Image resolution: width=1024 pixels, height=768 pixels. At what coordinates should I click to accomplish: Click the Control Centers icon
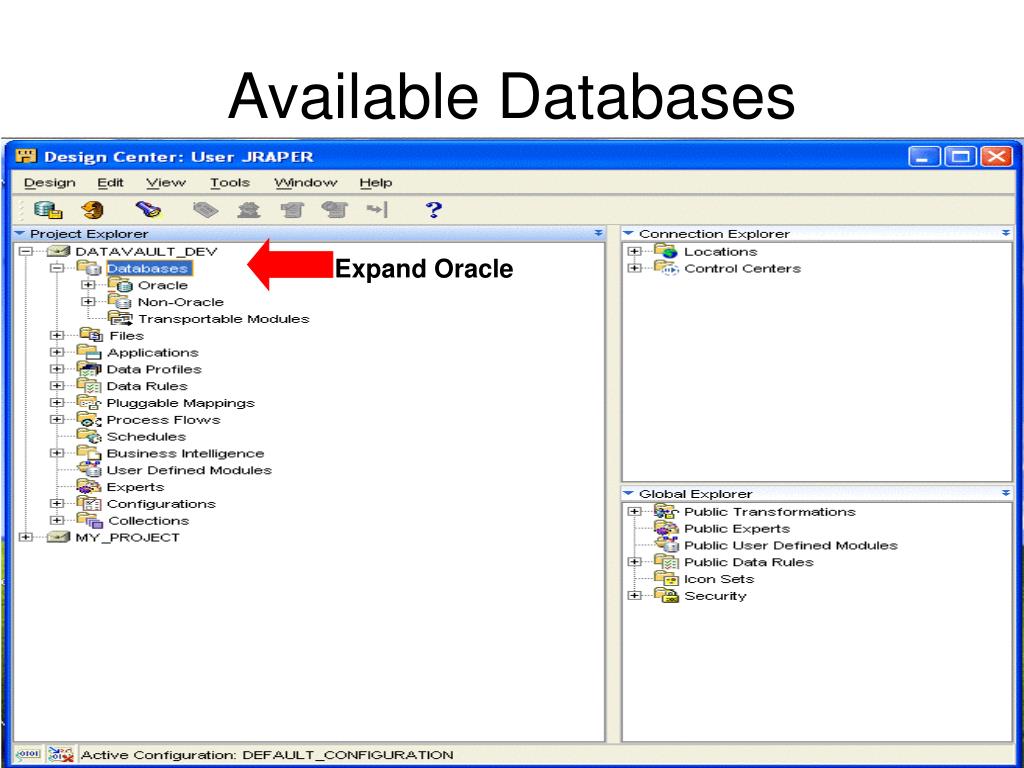(x=666, y=268)
